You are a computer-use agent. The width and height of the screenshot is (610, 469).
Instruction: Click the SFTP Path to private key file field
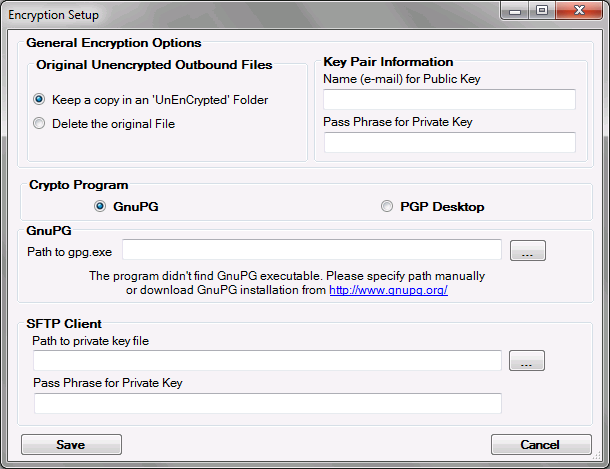pyautogui.click(x=267, y=360)
